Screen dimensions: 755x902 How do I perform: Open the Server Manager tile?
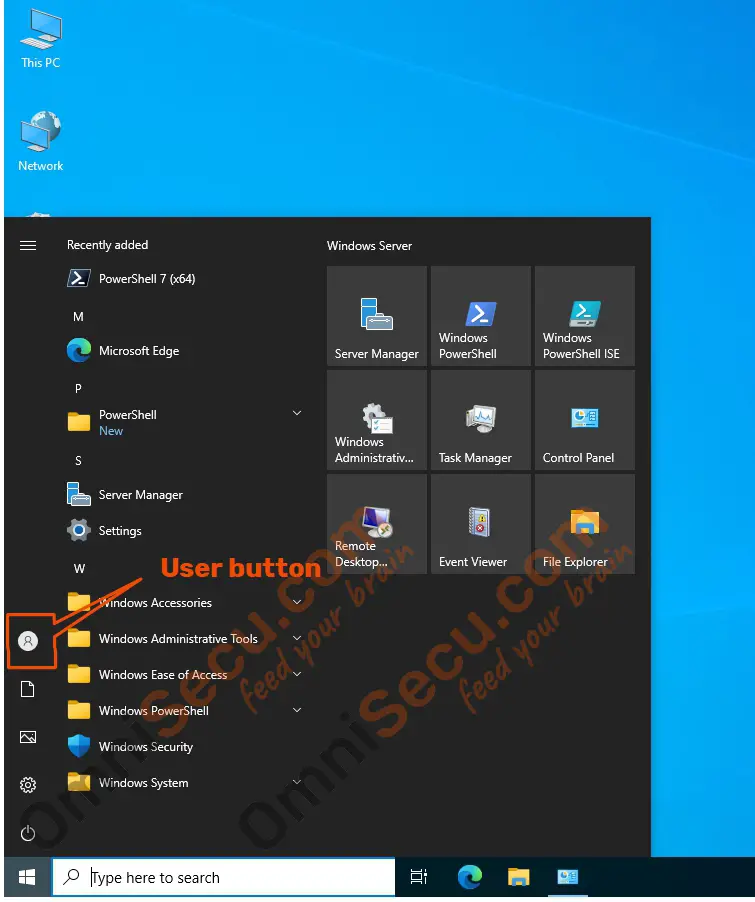click(x=377, y=316)
